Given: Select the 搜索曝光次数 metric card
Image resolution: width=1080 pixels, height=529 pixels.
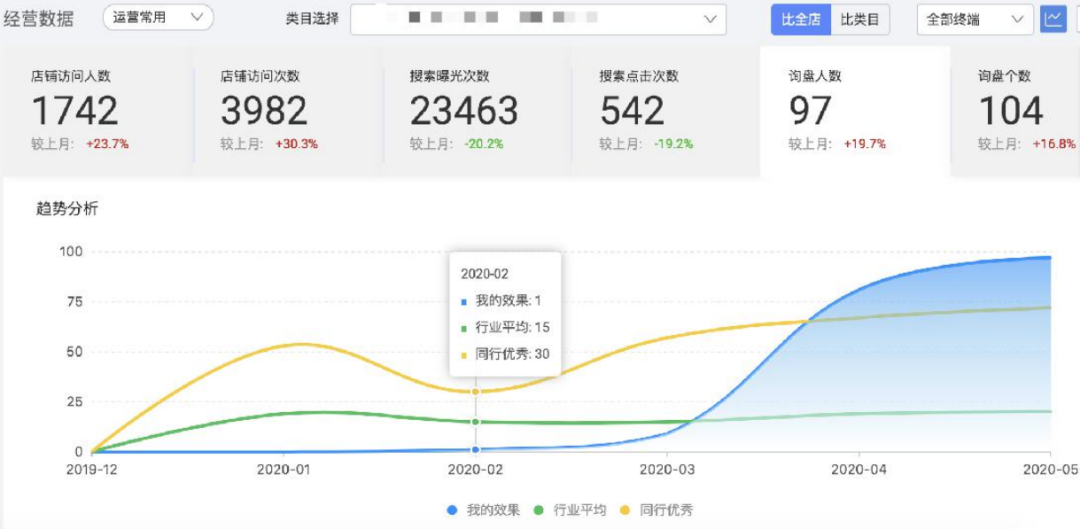Looking at the screenshot, I should 475,111.
